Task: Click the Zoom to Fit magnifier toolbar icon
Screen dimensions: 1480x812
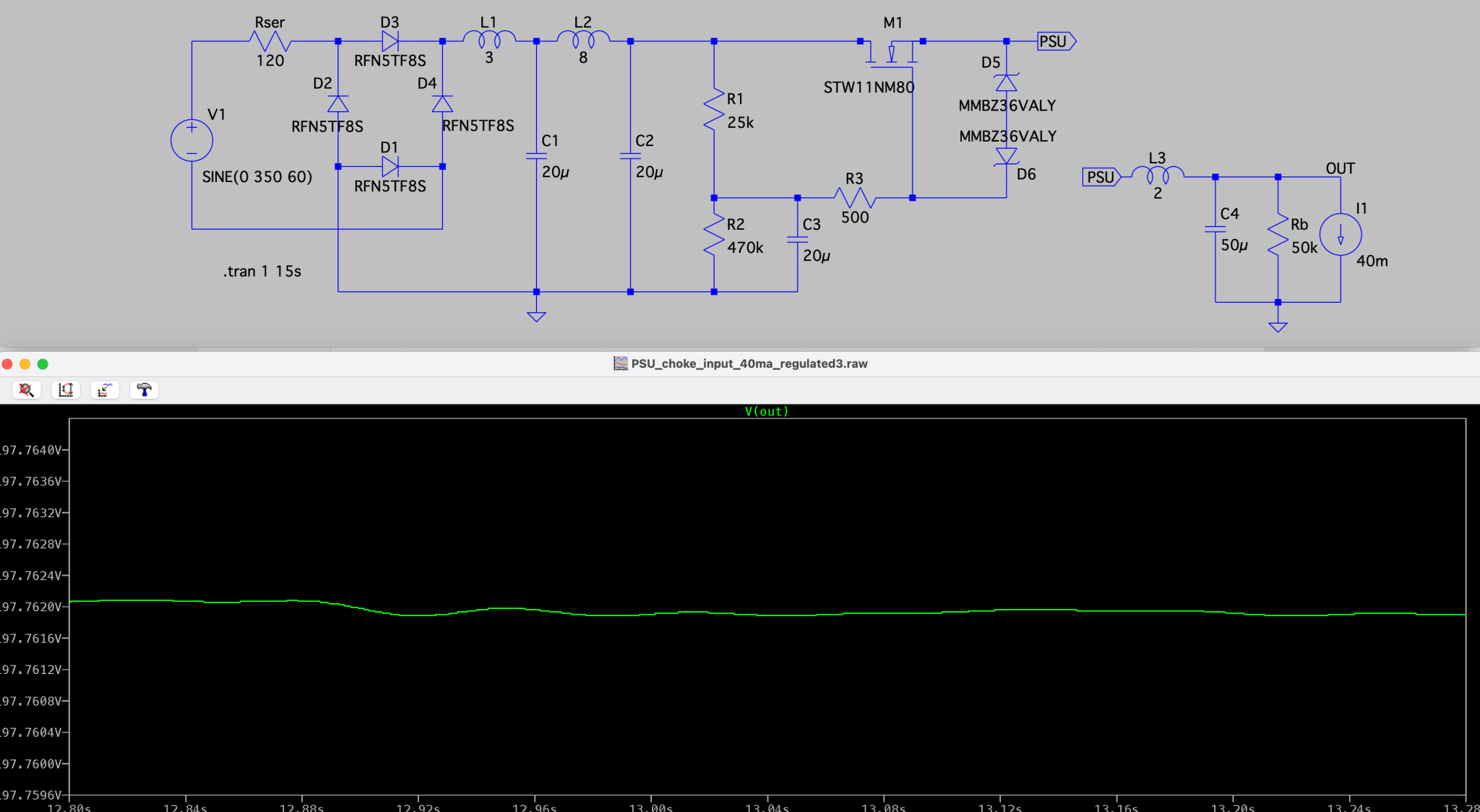Action: pos(27,390)
